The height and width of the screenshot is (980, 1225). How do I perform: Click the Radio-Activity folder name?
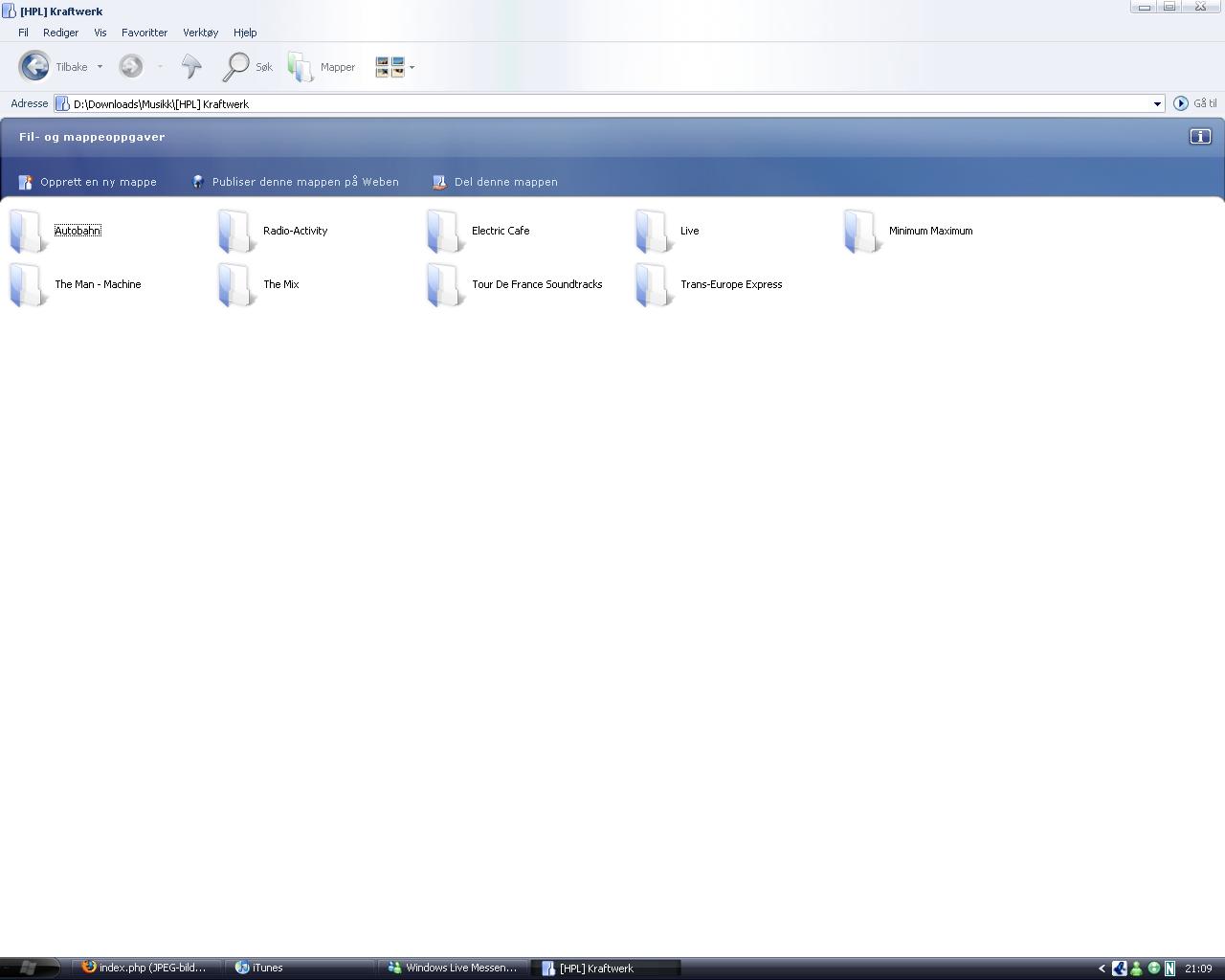tap(295, 231)
